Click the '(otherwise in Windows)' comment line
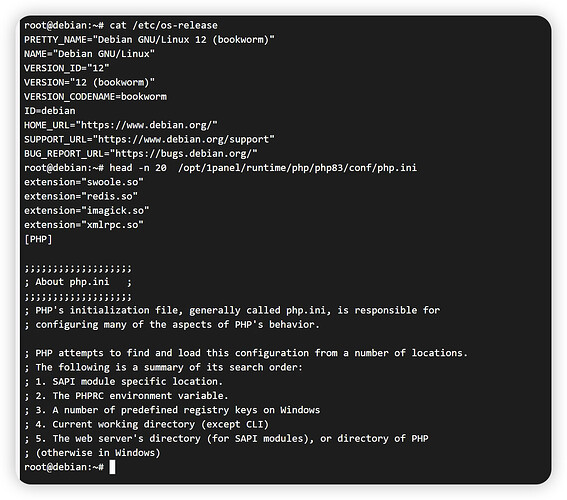The width and height of the screenshot is (567, 500). click(x=92, y=453)
